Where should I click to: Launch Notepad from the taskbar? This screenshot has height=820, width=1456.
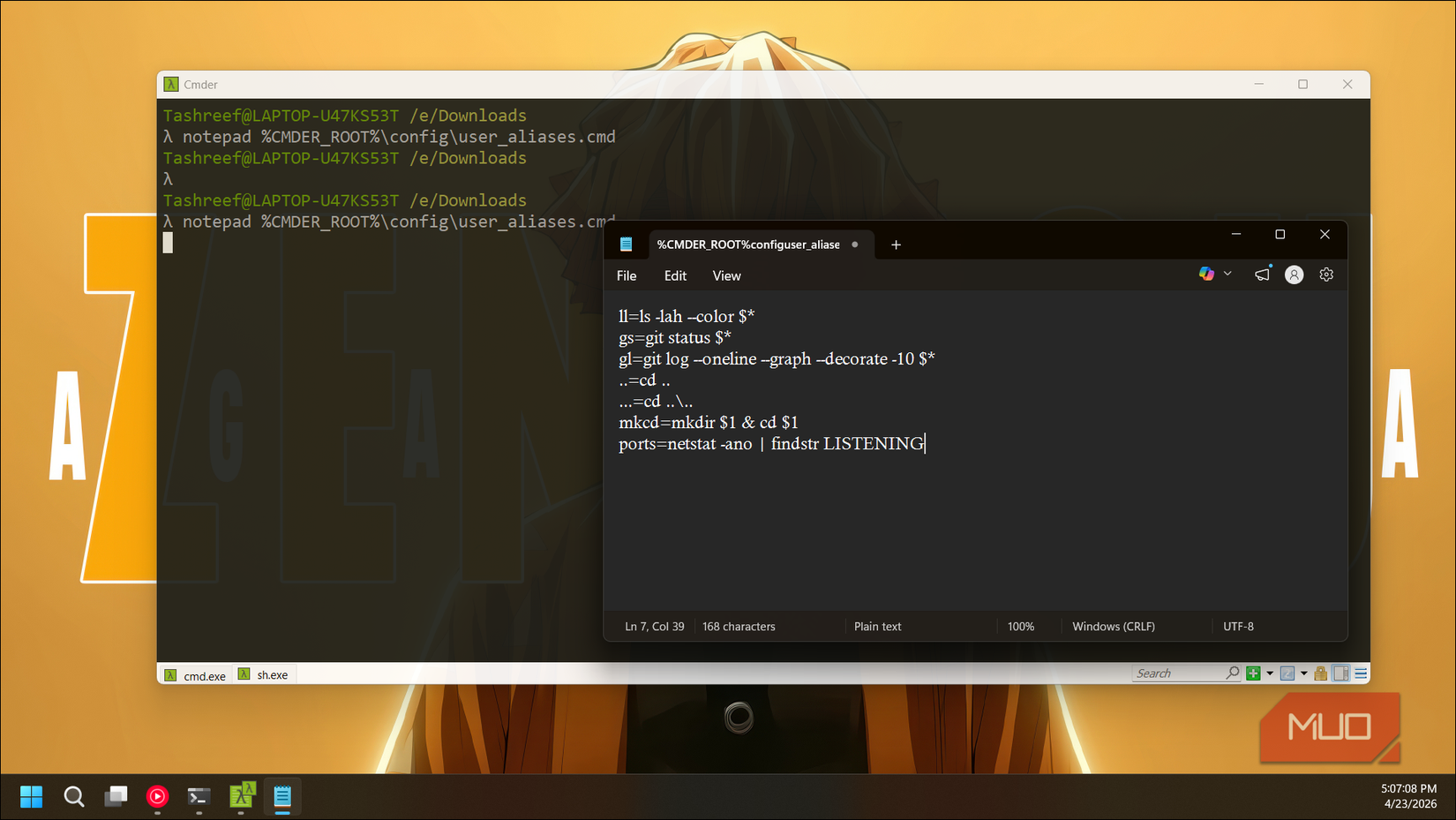click(x=282, y=796)
